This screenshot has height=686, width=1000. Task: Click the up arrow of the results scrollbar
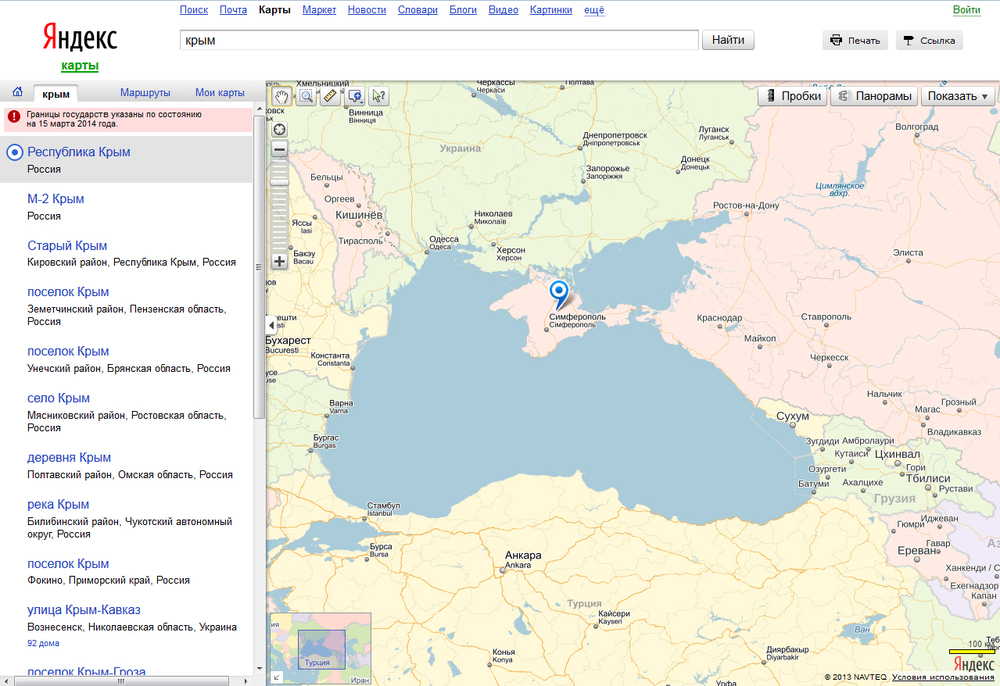[259, 110]
